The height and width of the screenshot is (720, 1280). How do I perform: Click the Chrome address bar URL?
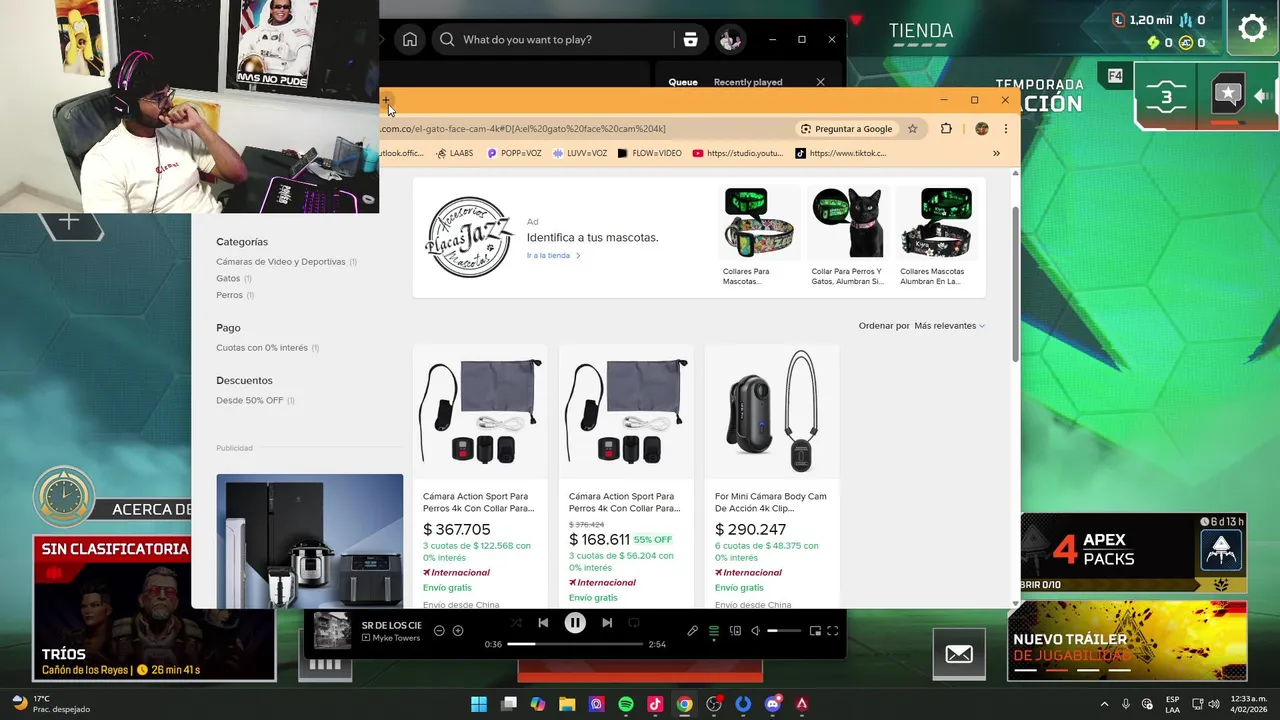coord(523,129)
